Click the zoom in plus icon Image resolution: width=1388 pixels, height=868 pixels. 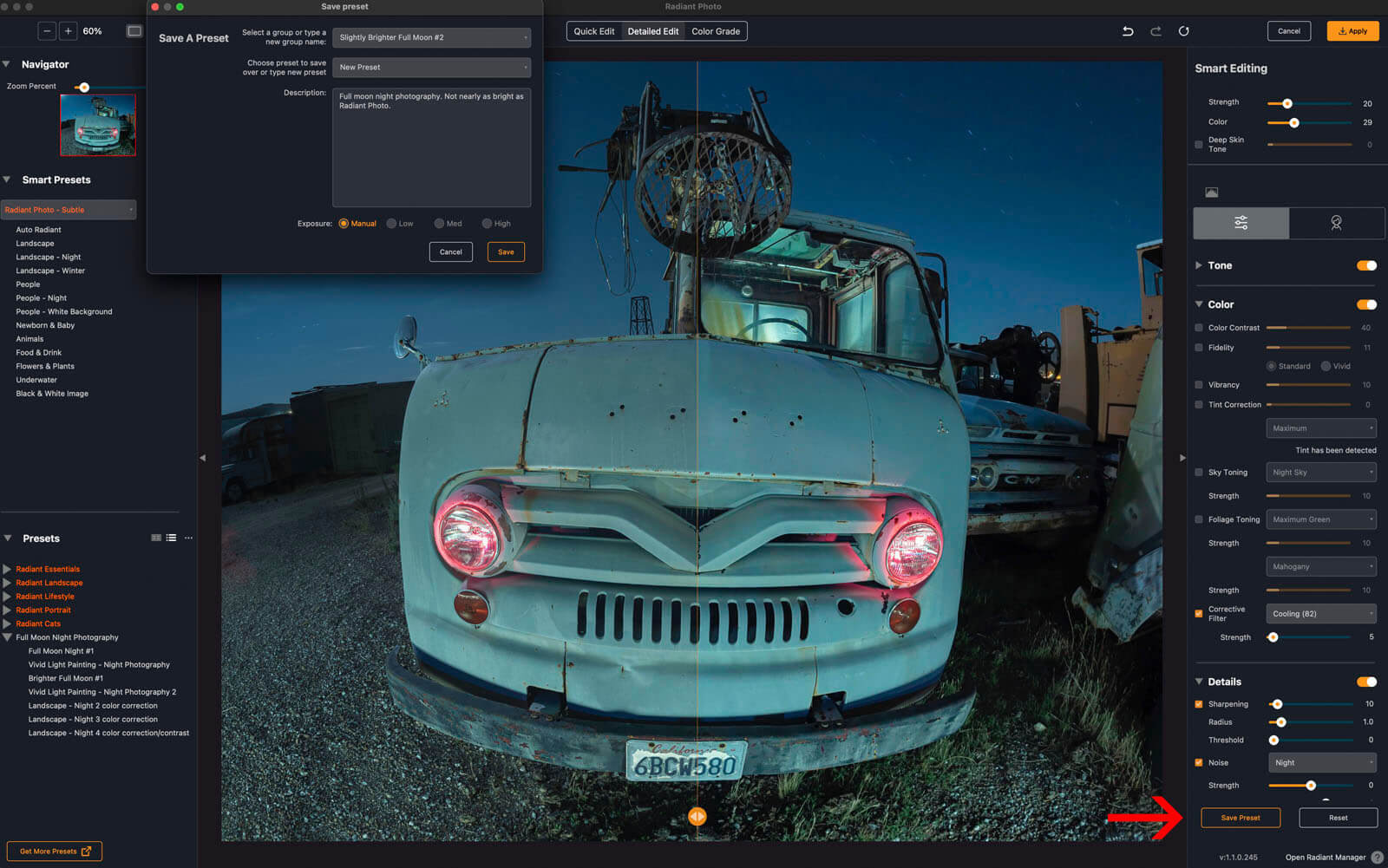(68, 31)
